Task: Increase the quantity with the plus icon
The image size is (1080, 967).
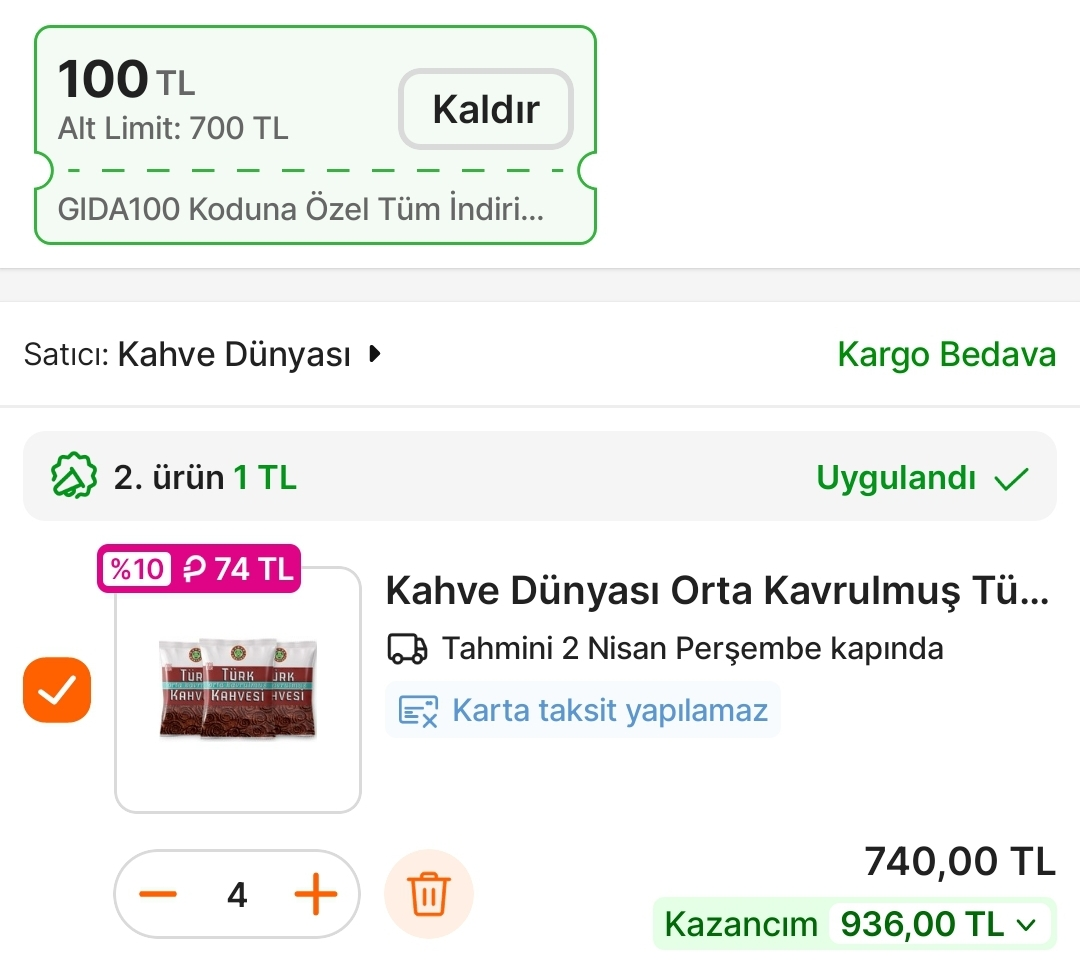Action: pos(316,894)
